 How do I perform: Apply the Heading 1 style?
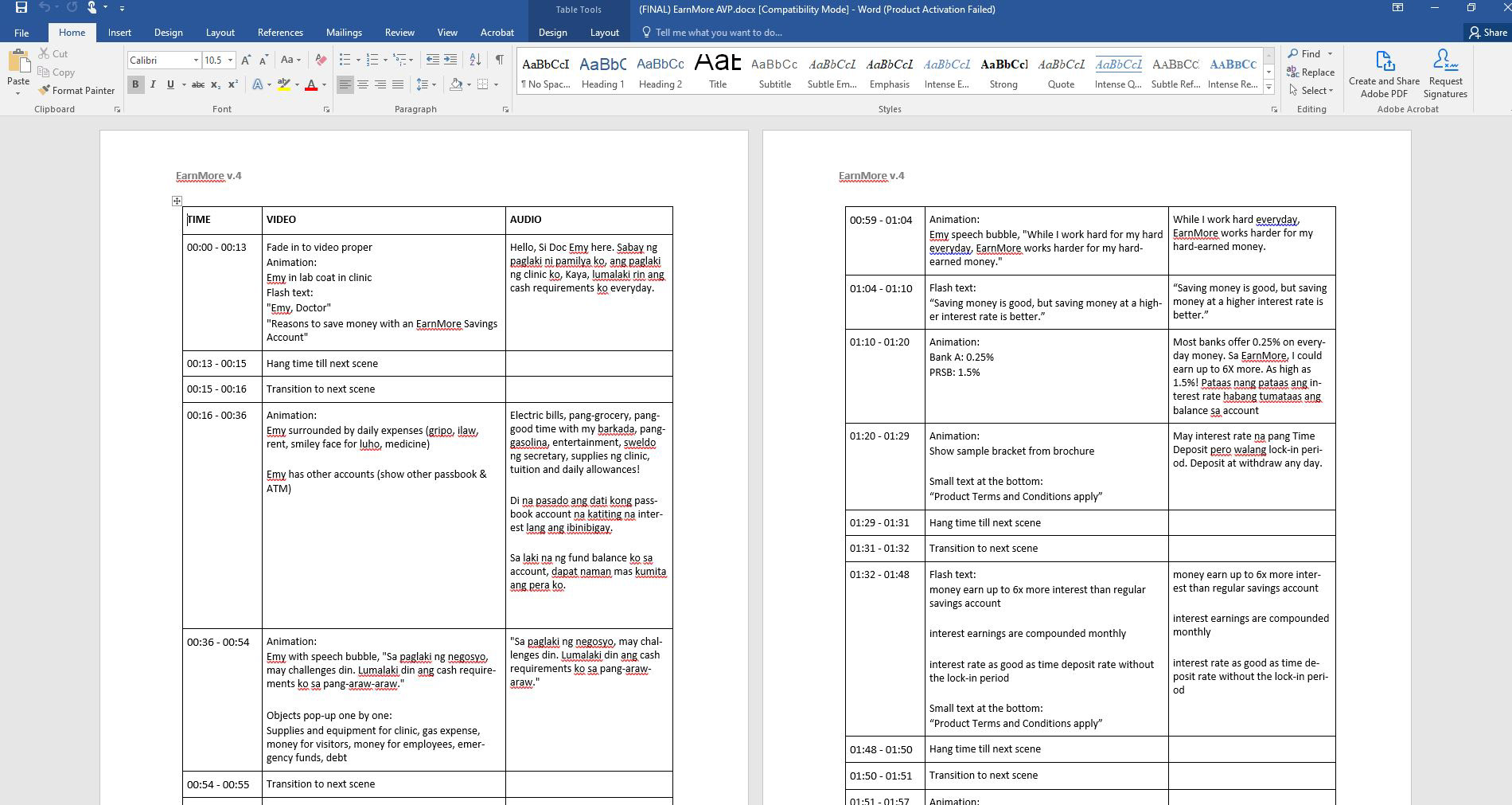pyautogui.click(x=602, y=72)
